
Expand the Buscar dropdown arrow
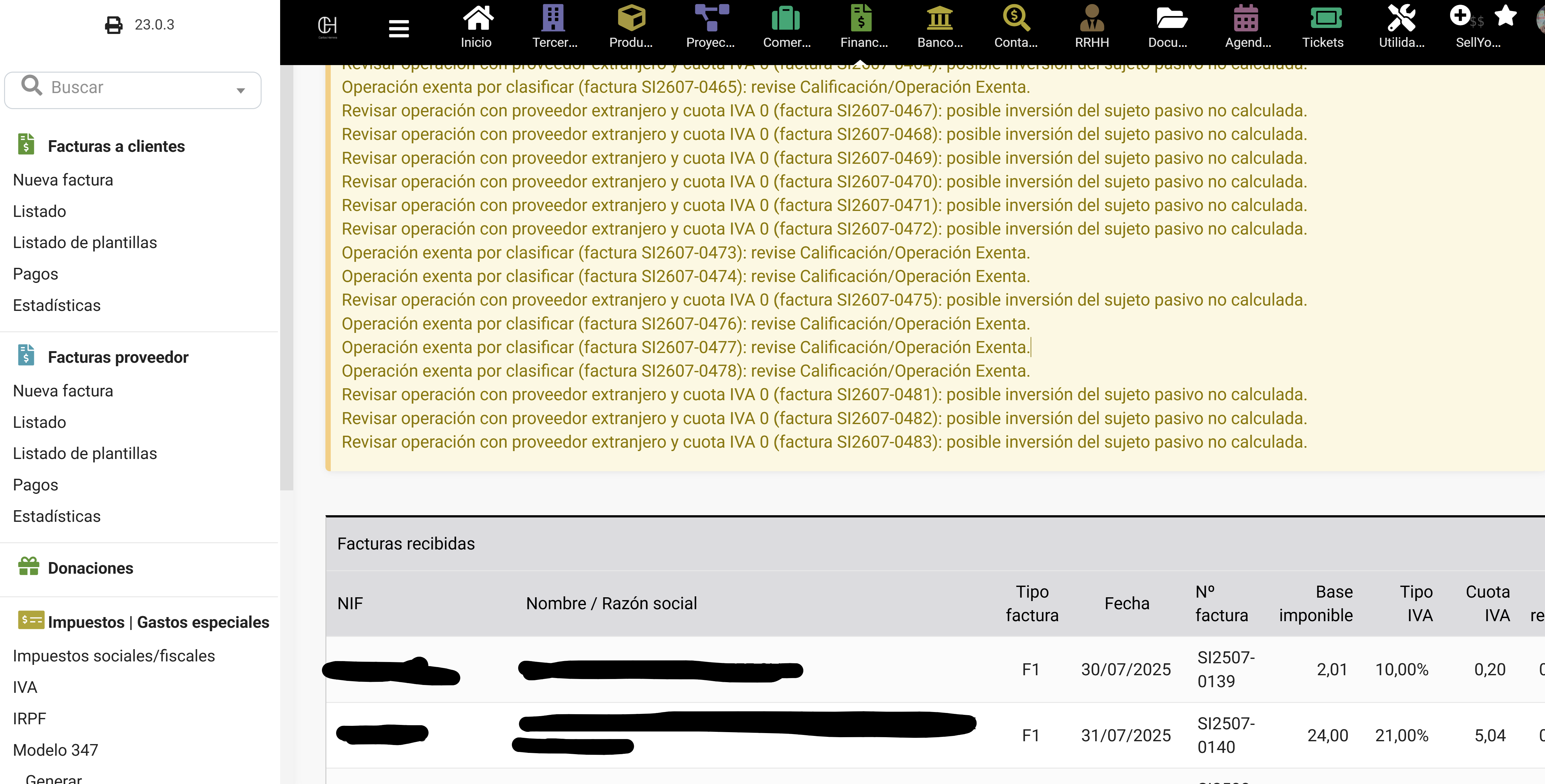[241, 91]
